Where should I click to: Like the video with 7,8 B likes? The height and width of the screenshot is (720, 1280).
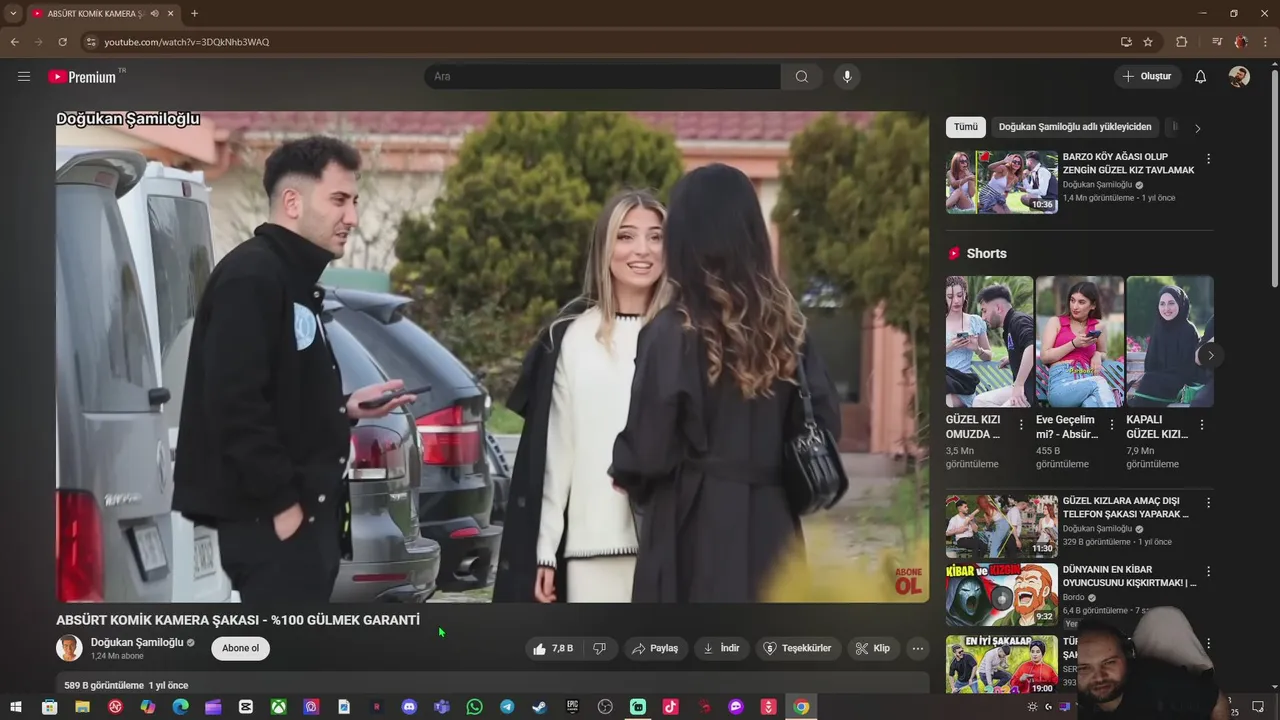[553, 649]
